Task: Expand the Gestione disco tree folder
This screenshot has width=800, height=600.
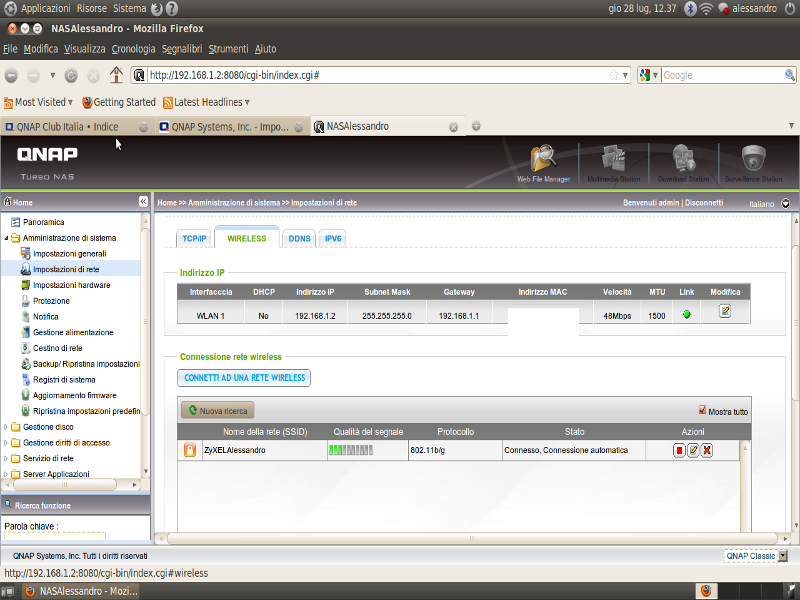Action: (7, 427)
